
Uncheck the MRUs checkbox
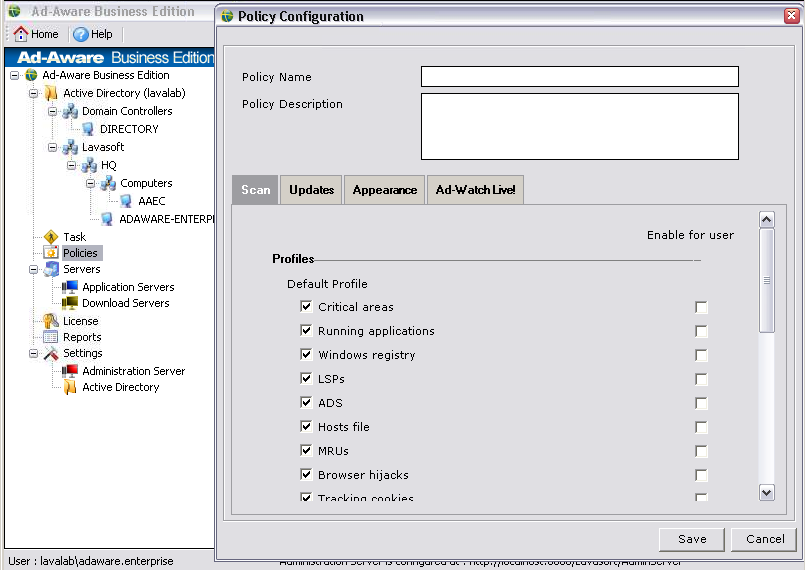(x=306, y=450)
